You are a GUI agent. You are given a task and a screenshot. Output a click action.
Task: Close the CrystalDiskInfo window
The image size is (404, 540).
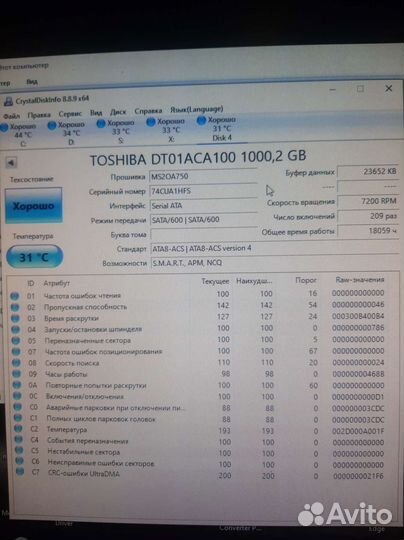(389, 89)
